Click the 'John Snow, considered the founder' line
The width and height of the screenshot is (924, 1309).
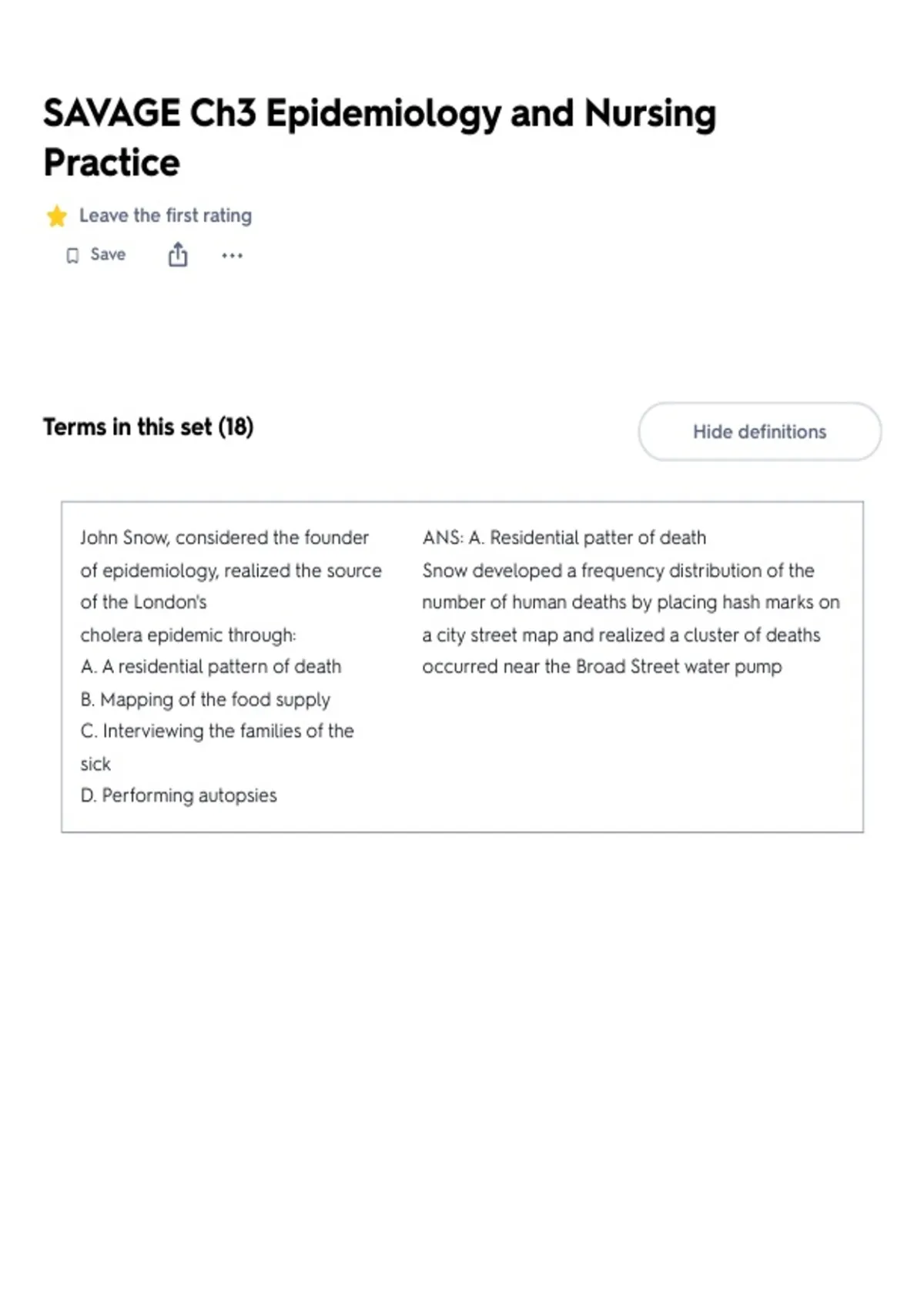224,537
